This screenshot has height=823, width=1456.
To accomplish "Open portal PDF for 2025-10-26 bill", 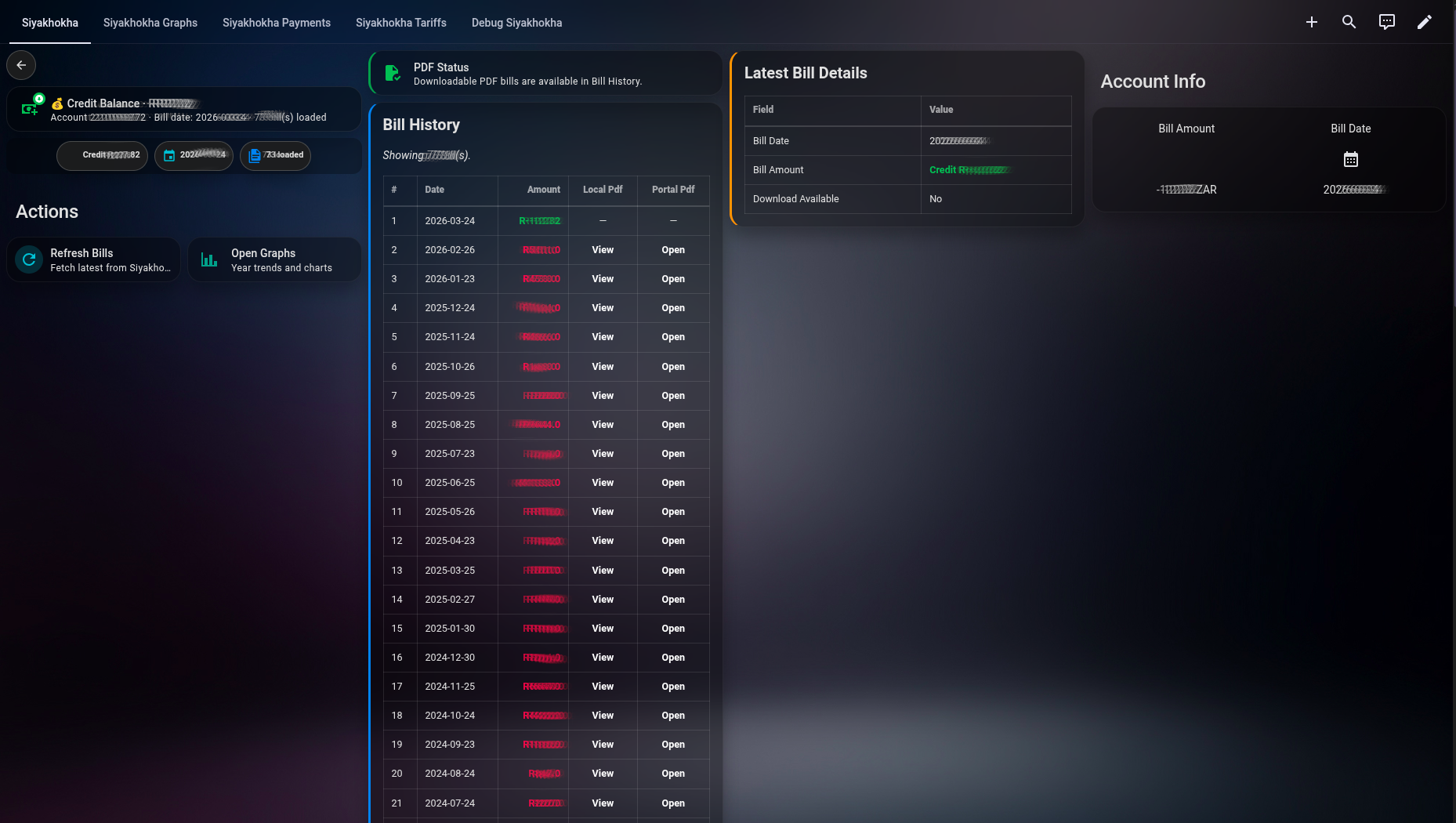I will click(x=673, y=367).
